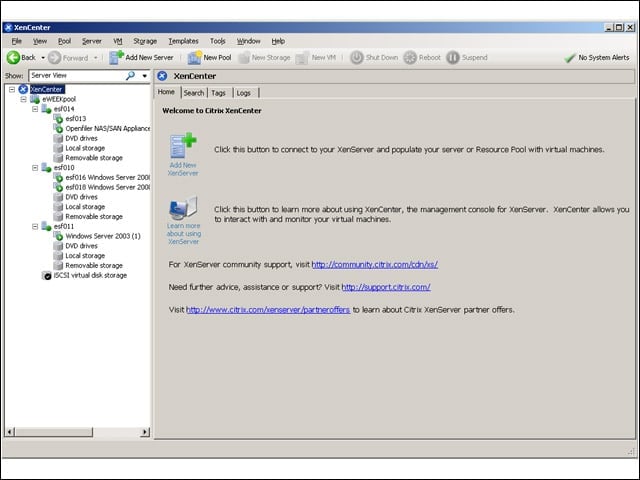Click the search magnifier in the Show box
Viewport: 640px width, 480px height.
pos(130,76)
